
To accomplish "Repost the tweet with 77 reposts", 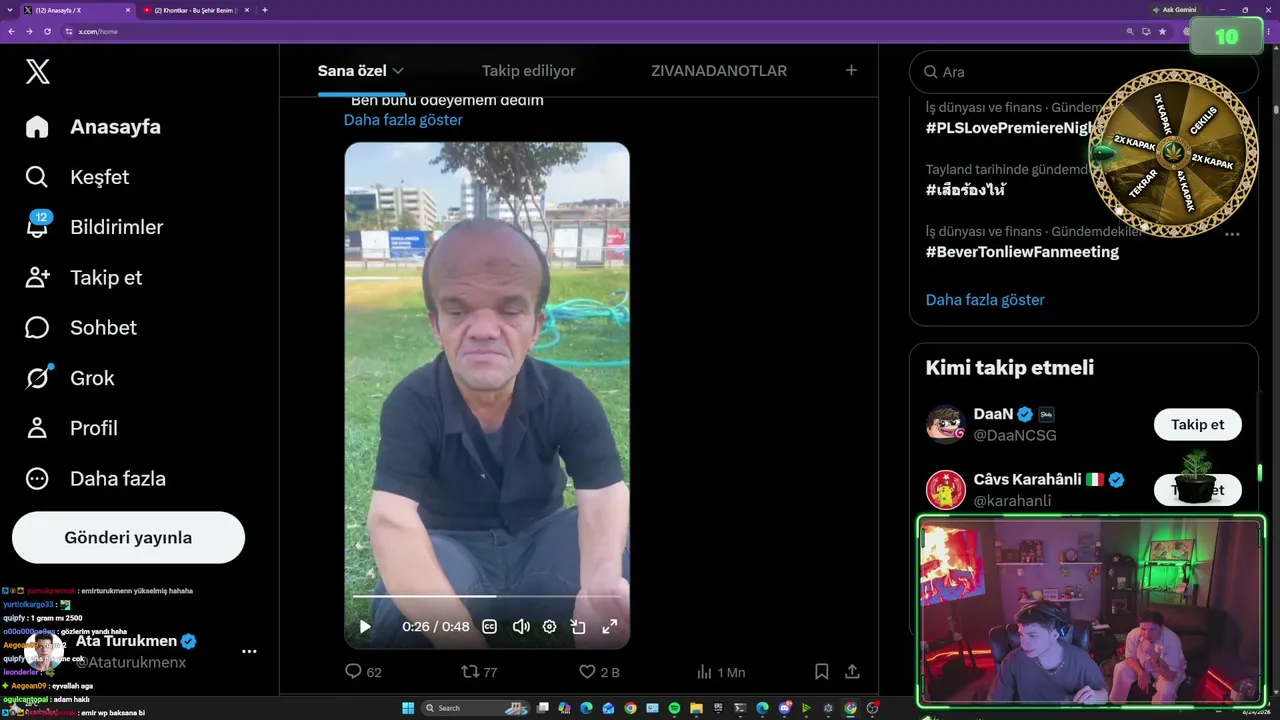I will click(479, 672).
